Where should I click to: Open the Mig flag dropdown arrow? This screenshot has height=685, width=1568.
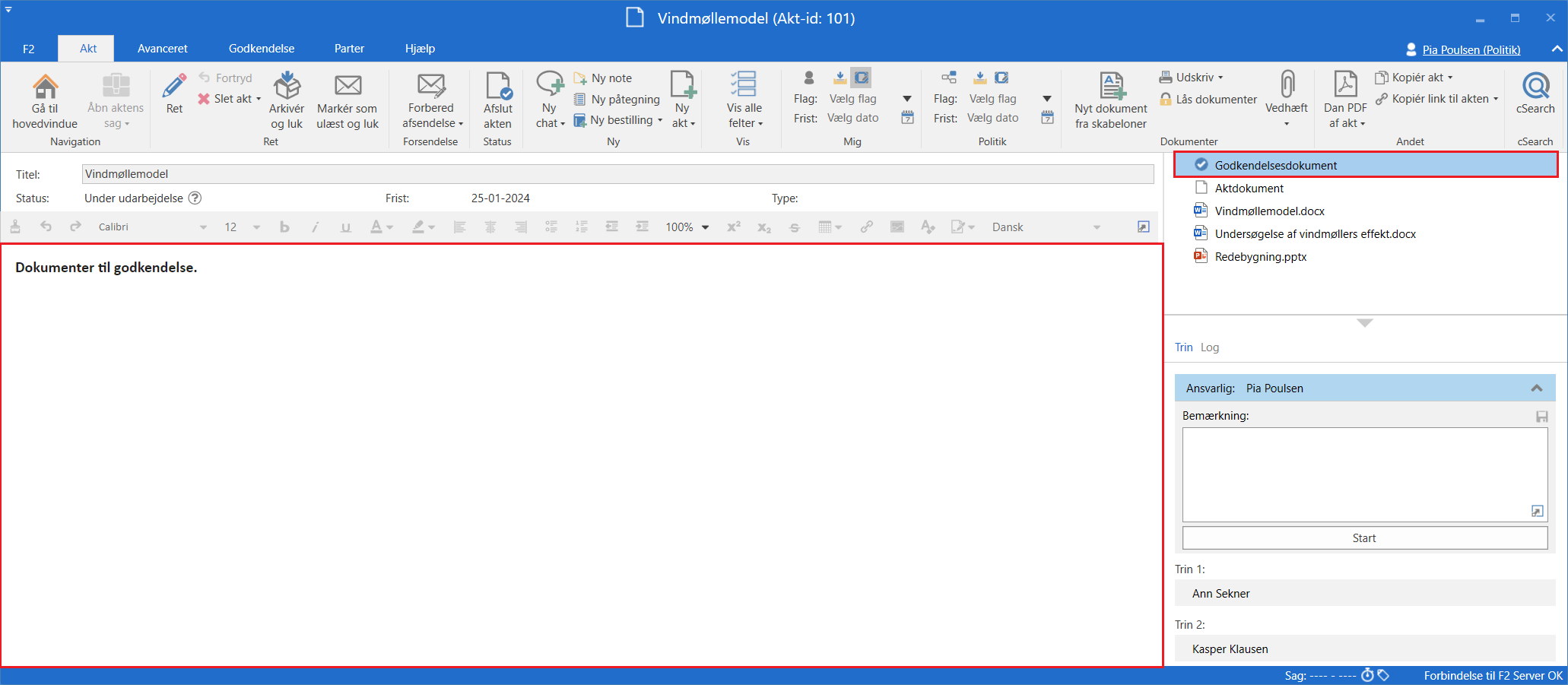(x=907, y=99)
